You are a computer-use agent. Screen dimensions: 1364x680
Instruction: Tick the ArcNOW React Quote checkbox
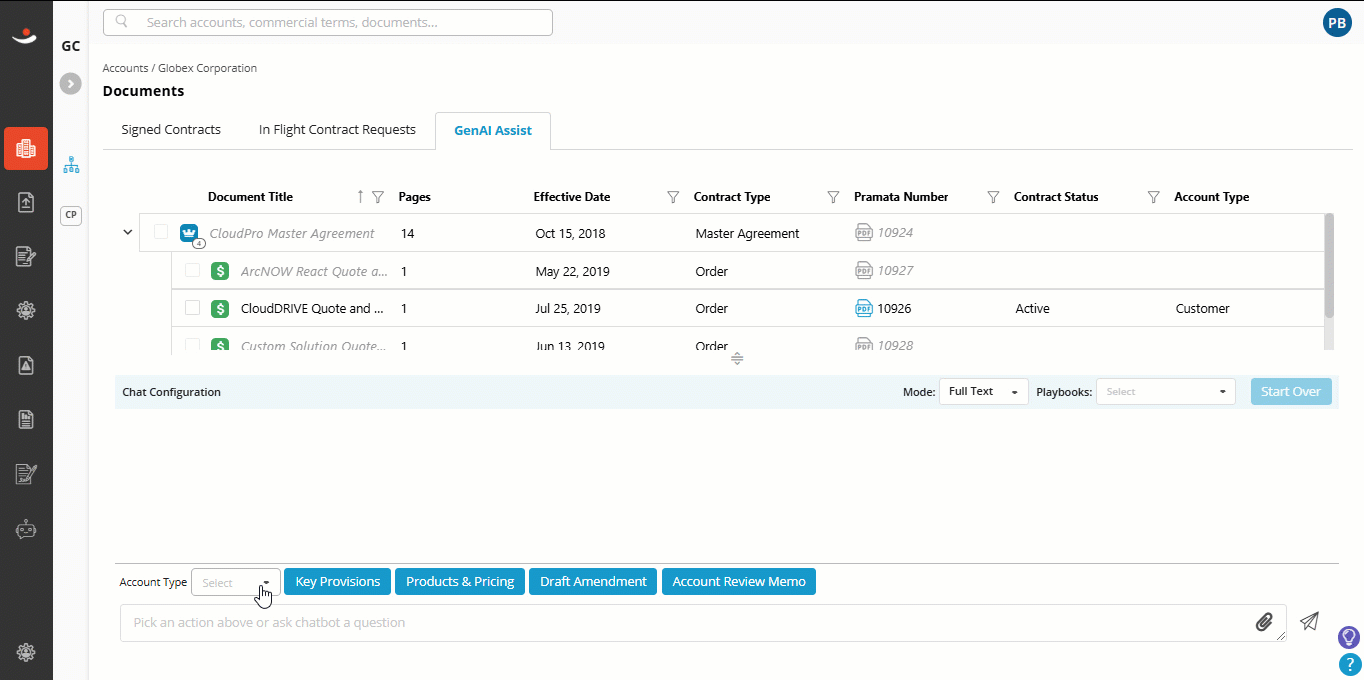[193, 270]
